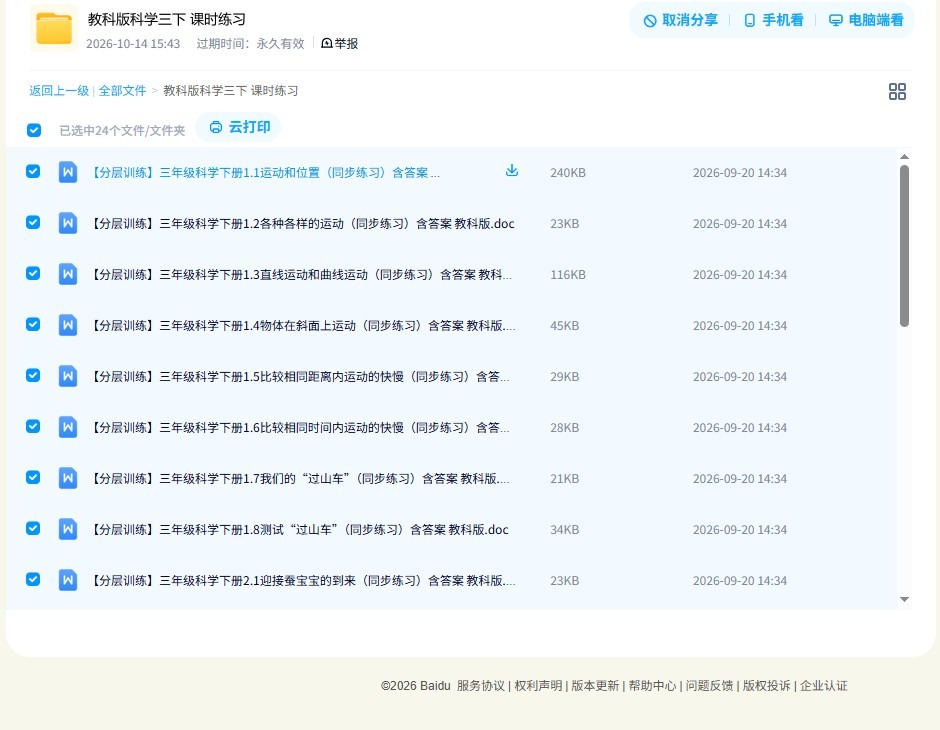Open file 1.8测试过山车 by name

(x=299, y=529)
